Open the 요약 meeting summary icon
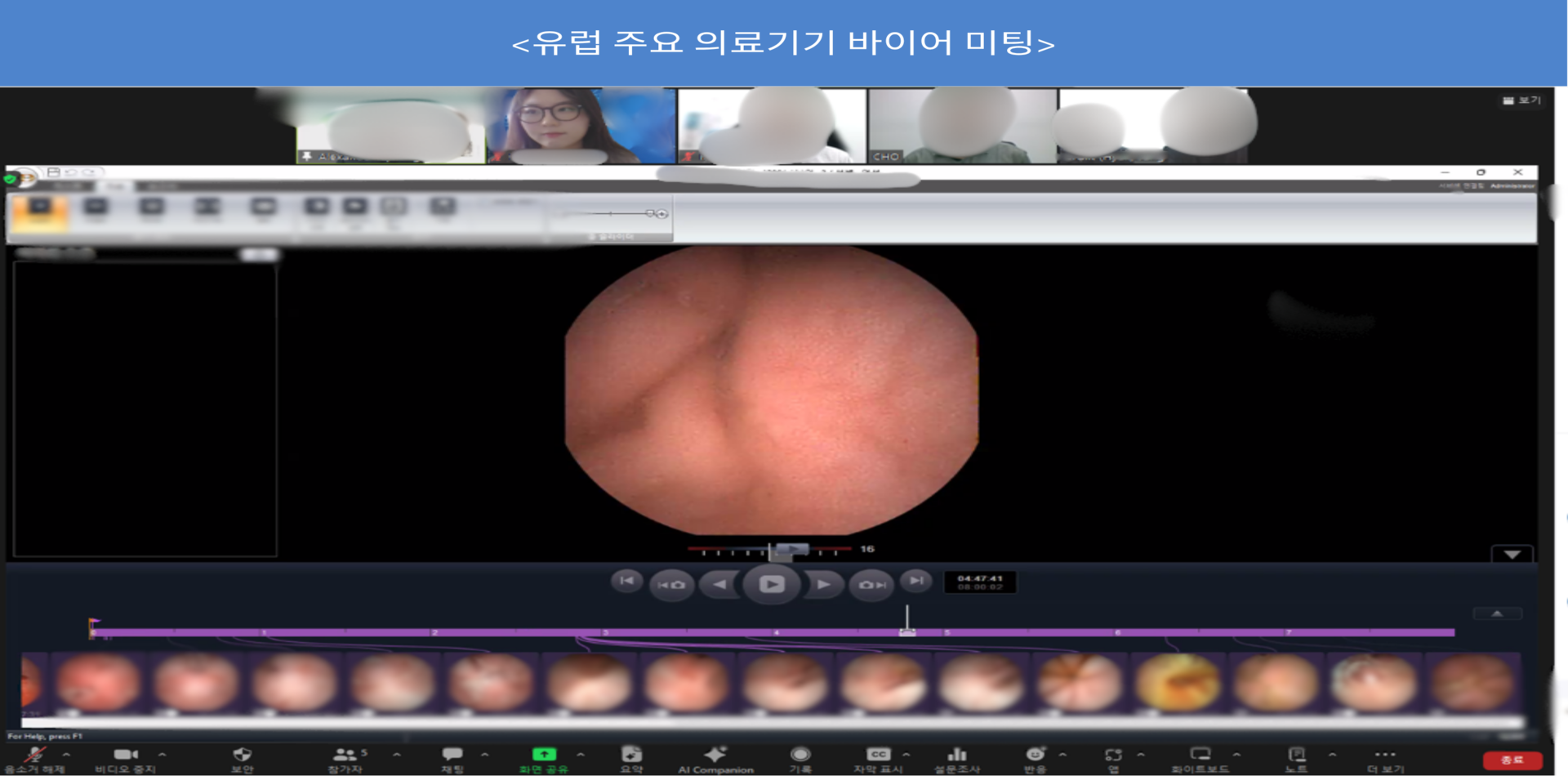The width and height of the screenshot is (1568, 776). point(631,753)
